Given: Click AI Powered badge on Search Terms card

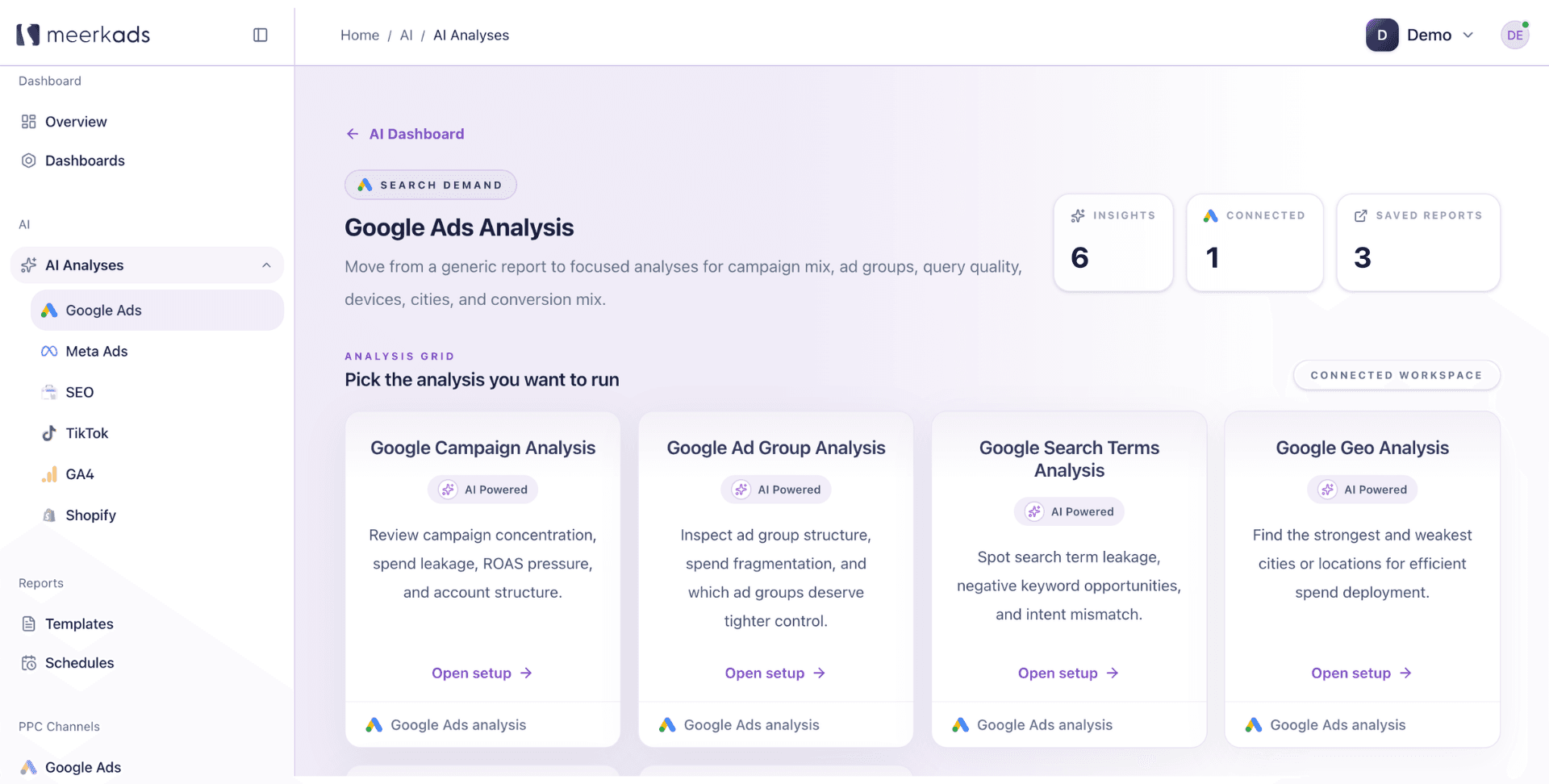Looking at the screenshot, I should (1069, 511).
